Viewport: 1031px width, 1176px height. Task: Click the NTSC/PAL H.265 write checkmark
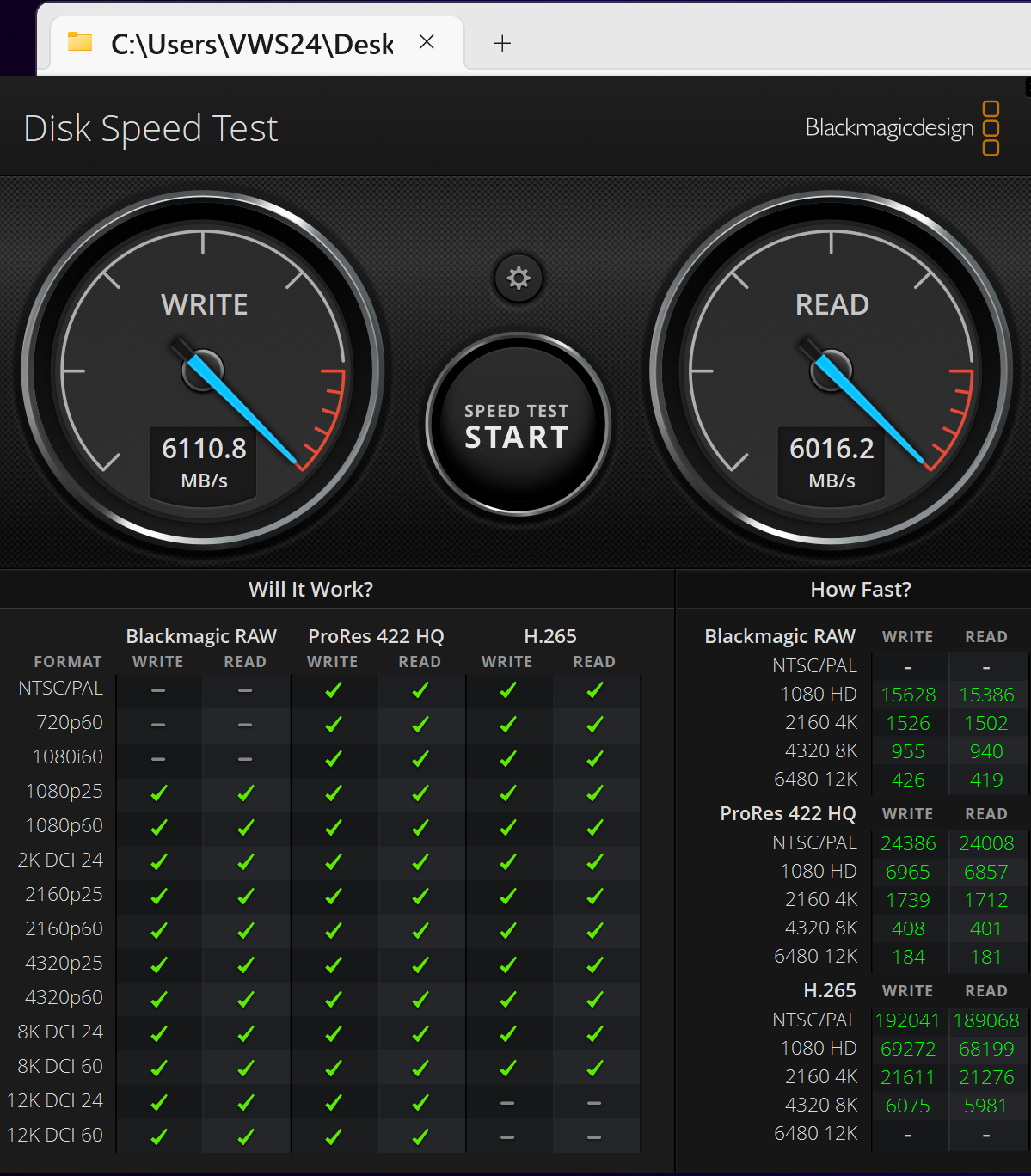(508, 690)
